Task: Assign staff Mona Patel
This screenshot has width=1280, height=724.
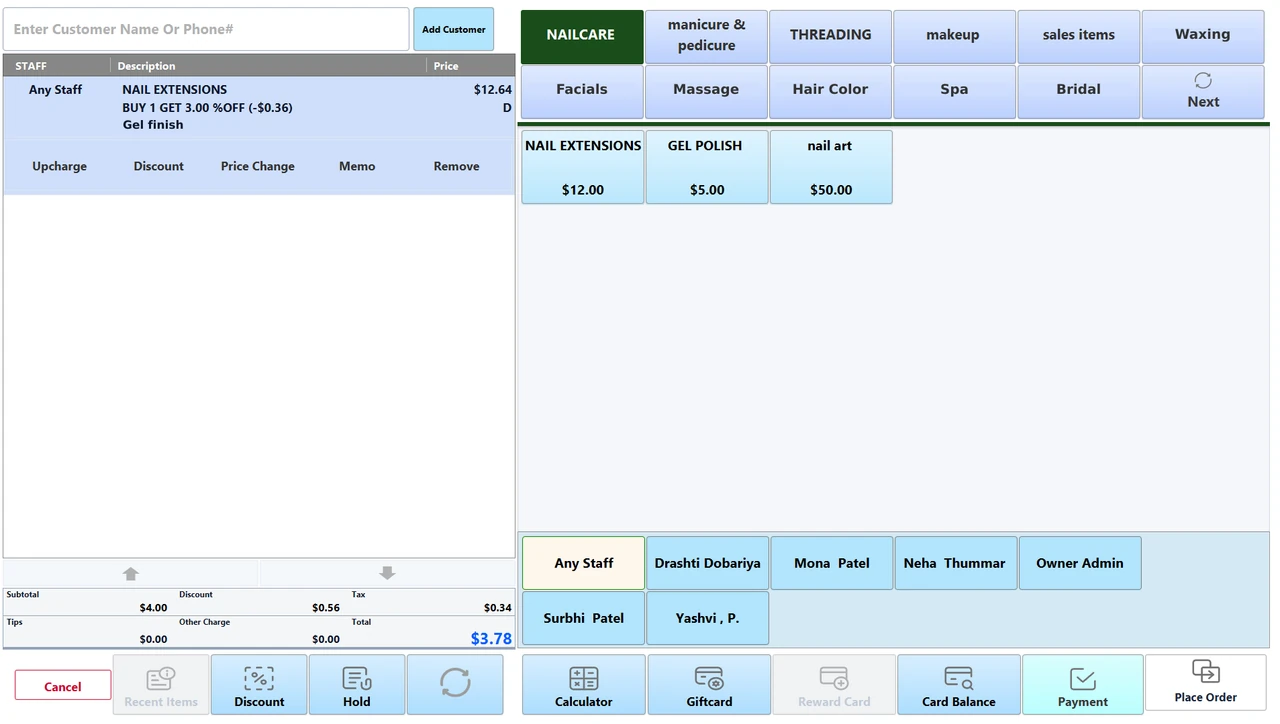Action: (x=831, y=563)
